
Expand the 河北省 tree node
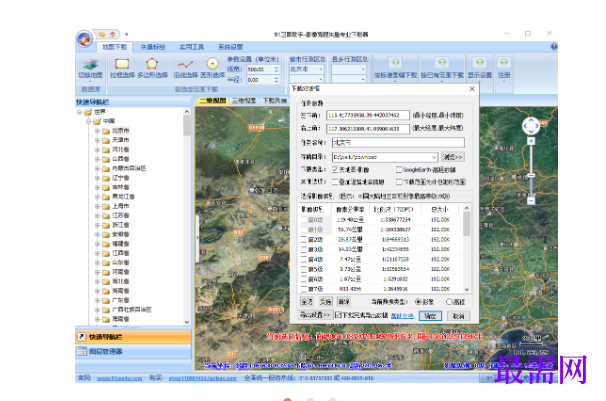(x=97, y=150)
